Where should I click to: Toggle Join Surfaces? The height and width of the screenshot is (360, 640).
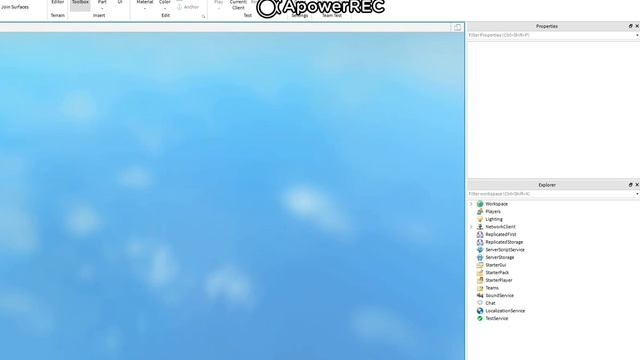(x=15, y=7)
